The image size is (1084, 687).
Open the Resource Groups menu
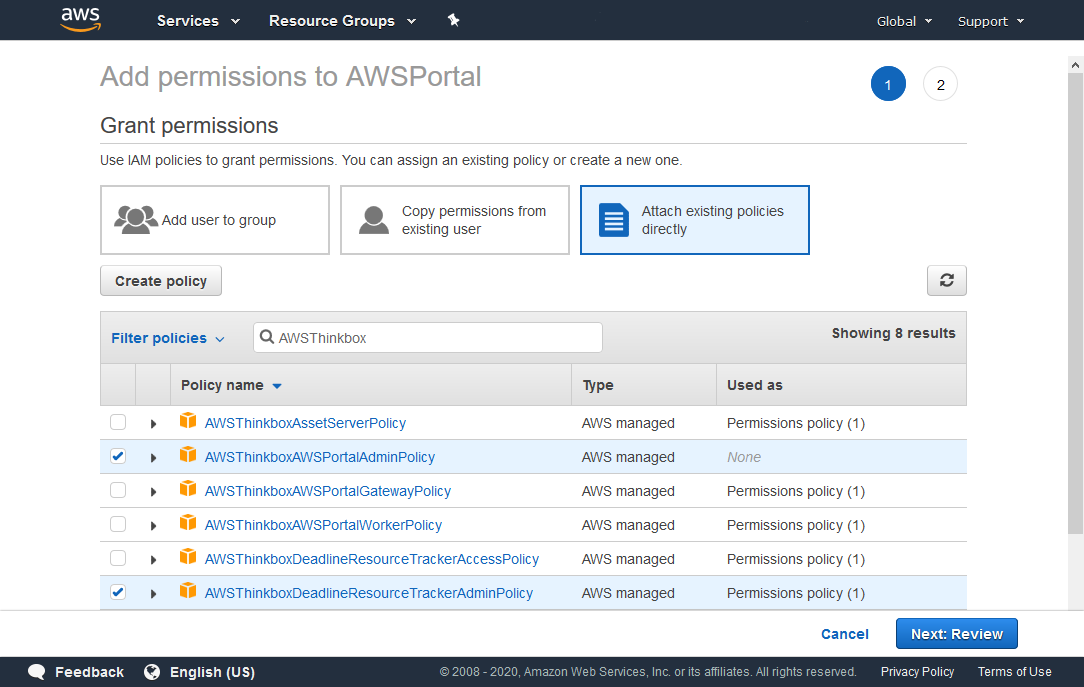(x=342, y=21)
